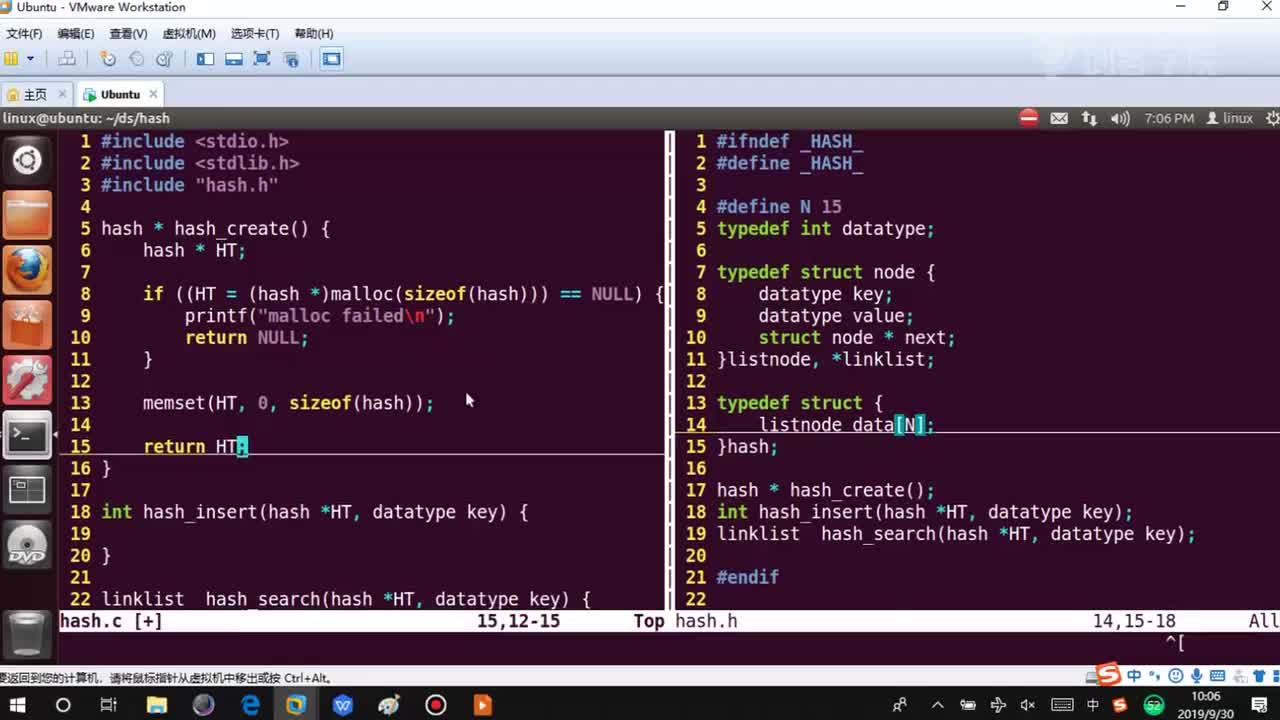The height and width of the screenshot is (720, 1280).
Task: Open the touch keyboard tray icon
Action: coord(1062,705)
